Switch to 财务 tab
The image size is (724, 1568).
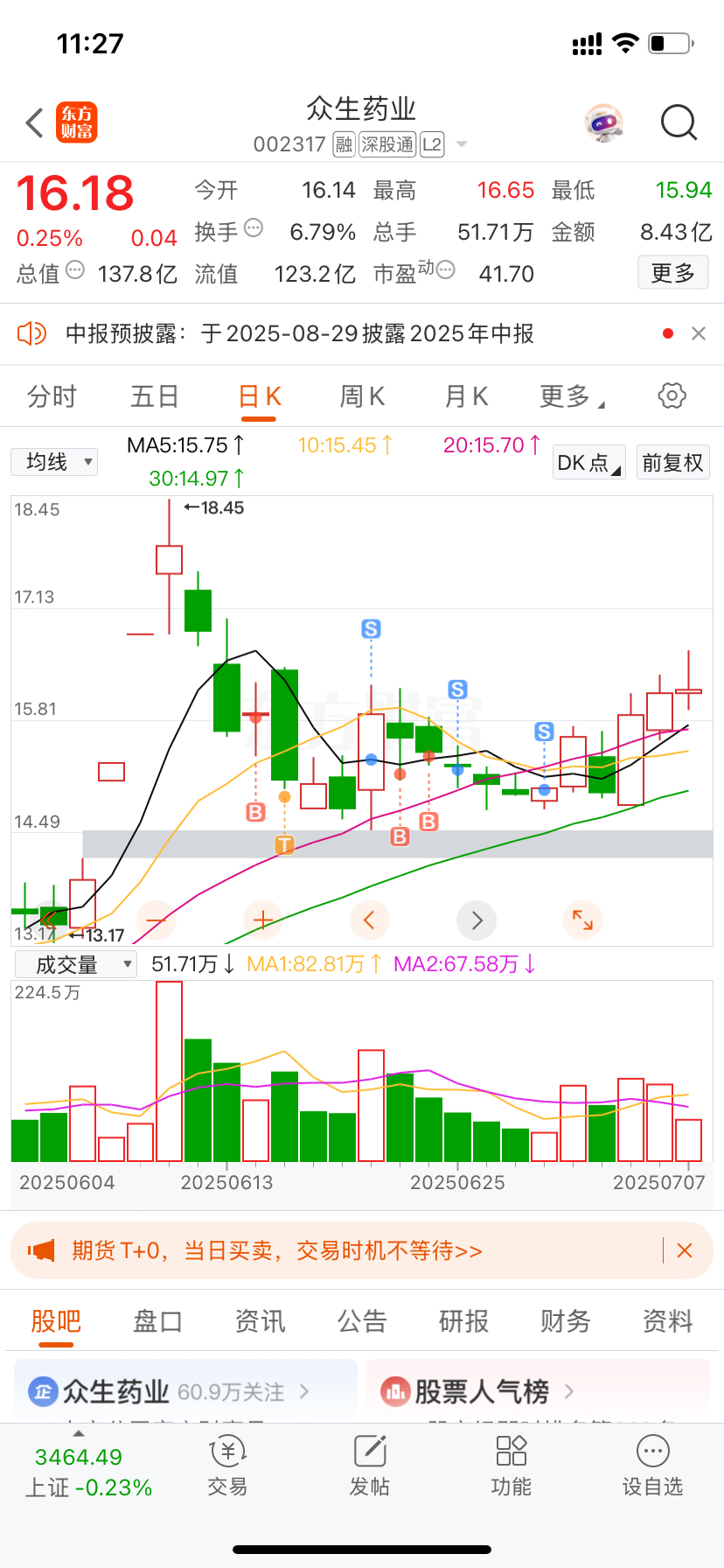(x=566, y=1320)
